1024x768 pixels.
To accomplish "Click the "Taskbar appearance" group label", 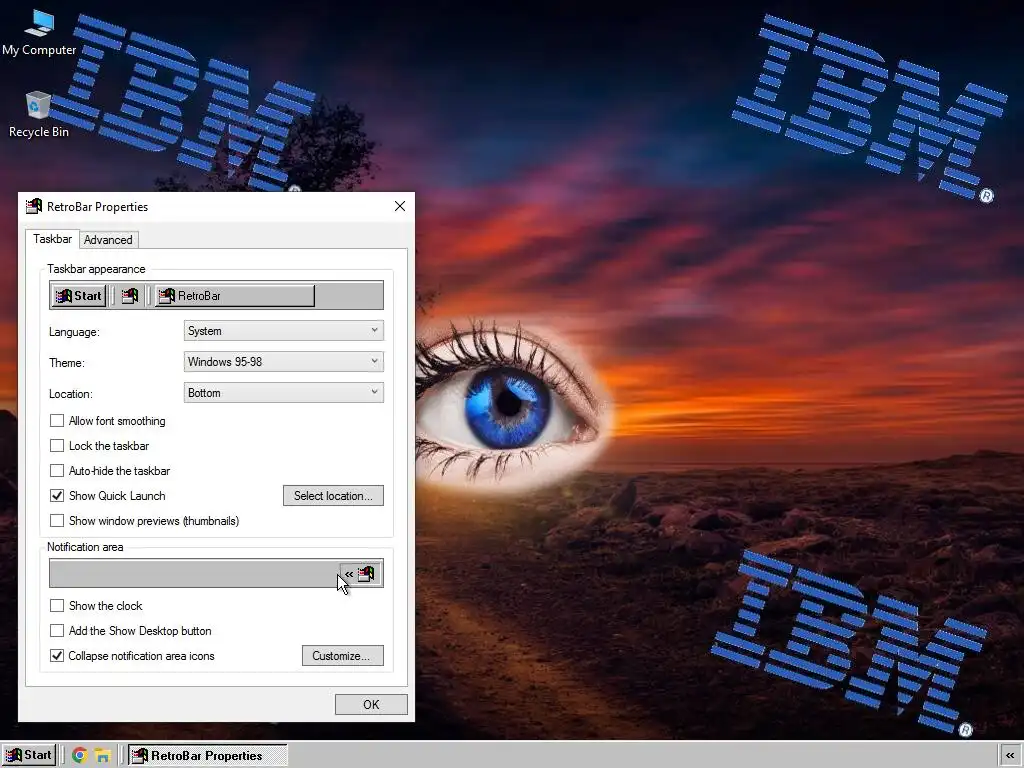I will point(96,269).
